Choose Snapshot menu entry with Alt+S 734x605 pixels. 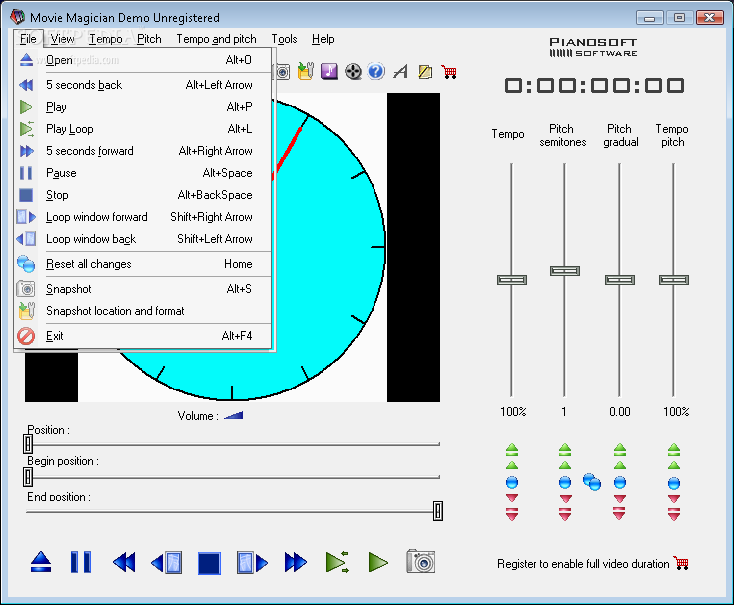143,289
